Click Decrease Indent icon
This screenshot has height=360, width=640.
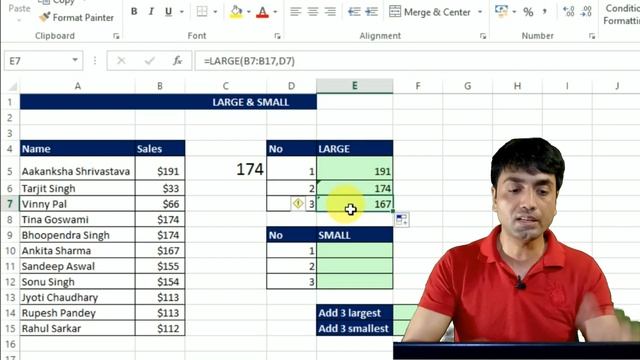354,11
